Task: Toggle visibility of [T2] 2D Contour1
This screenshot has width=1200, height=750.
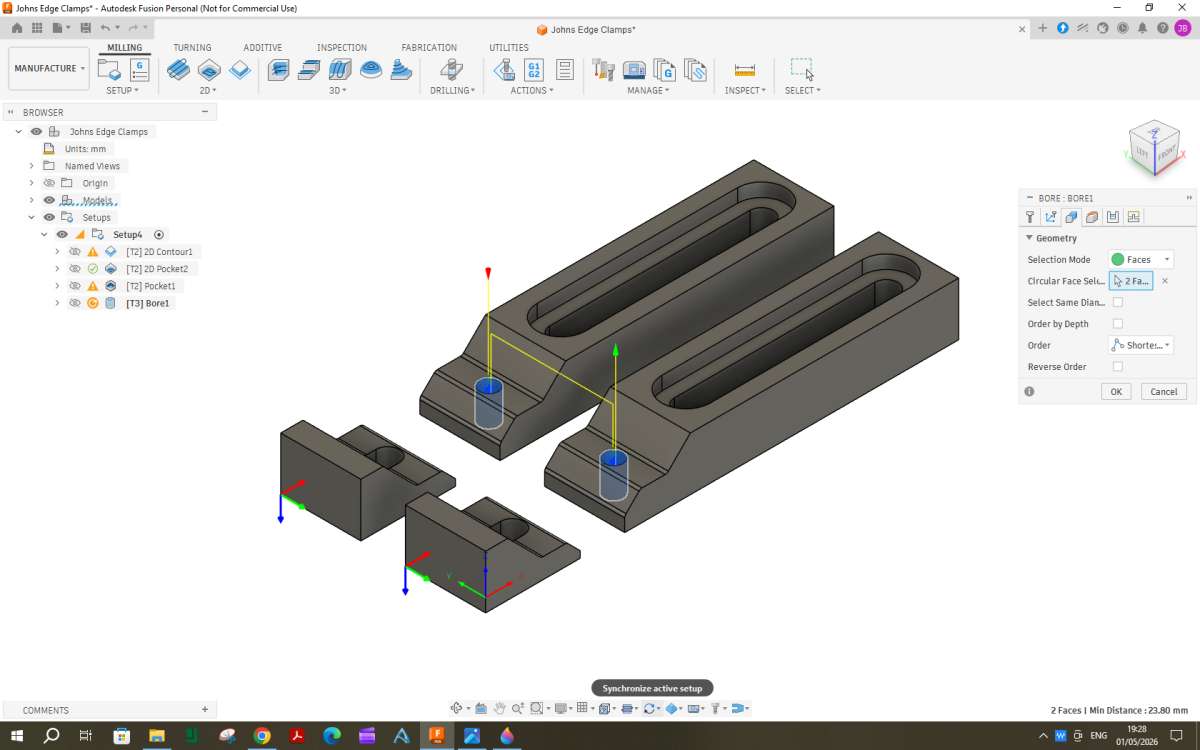Action: (75, 252)
